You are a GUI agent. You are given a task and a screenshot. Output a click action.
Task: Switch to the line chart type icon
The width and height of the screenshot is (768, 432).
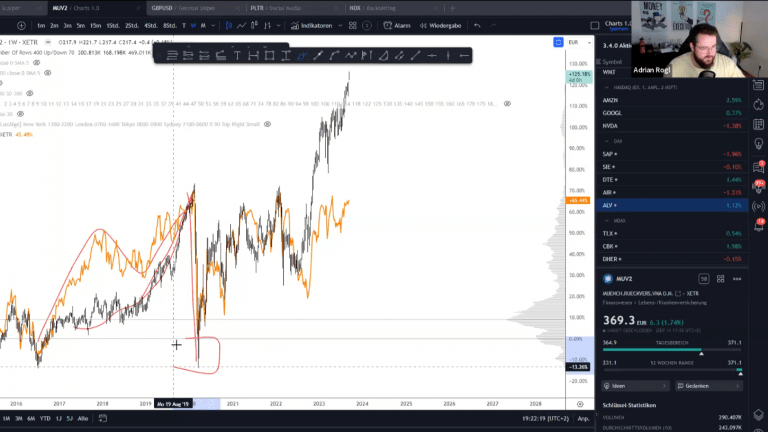[241, 25]
